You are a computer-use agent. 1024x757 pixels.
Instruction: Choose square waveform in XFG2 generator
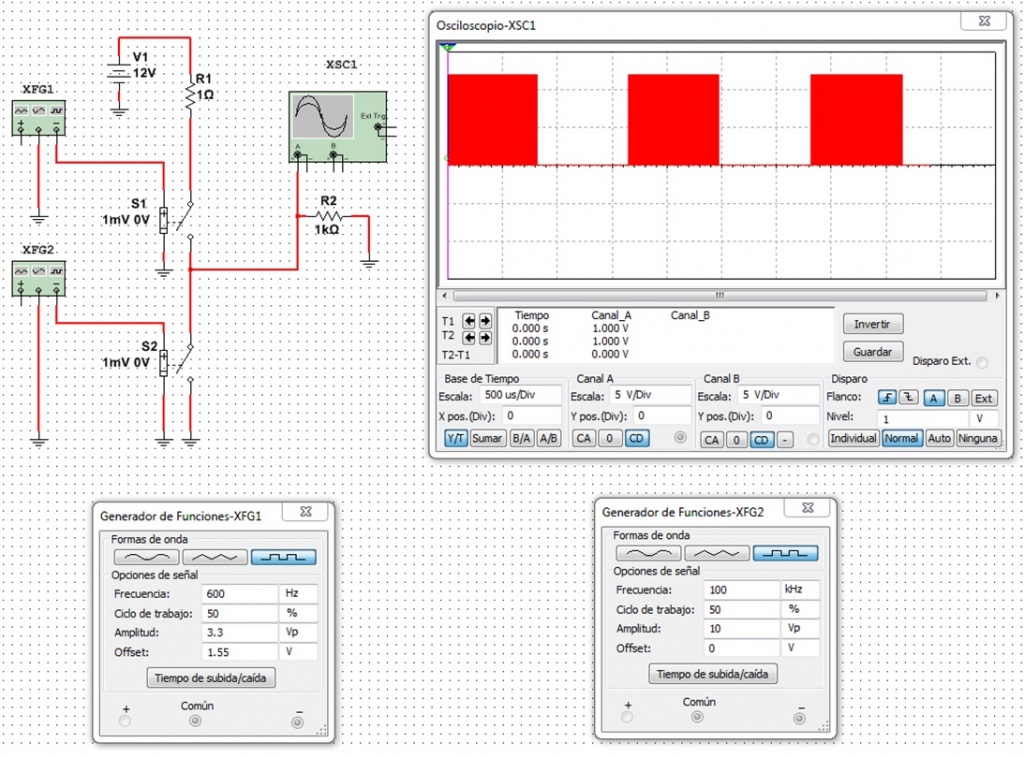(785, 553)
